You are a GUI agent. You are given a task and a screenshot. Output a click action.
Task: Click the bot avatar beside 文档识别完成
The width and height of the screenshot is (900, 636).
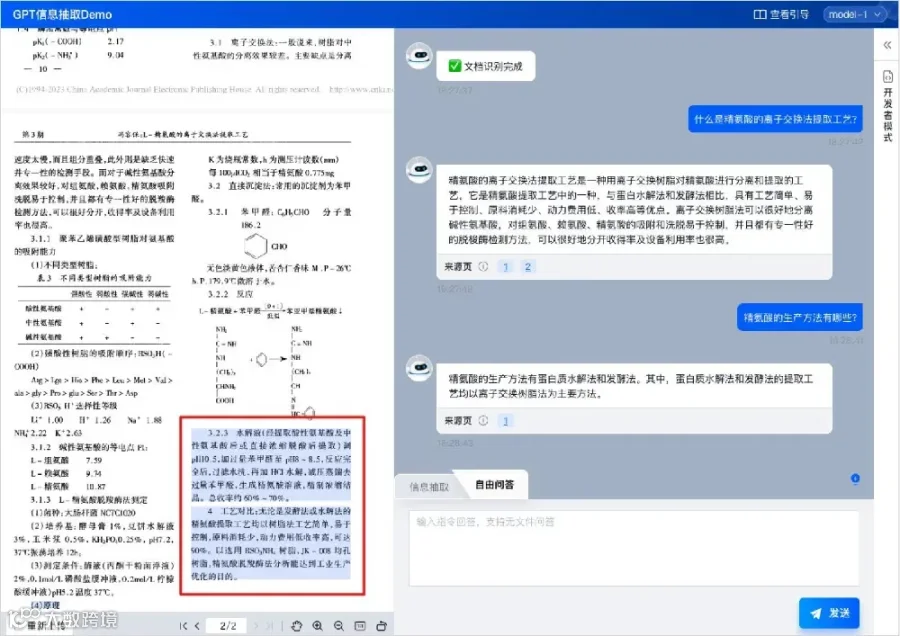click(419, 56)
